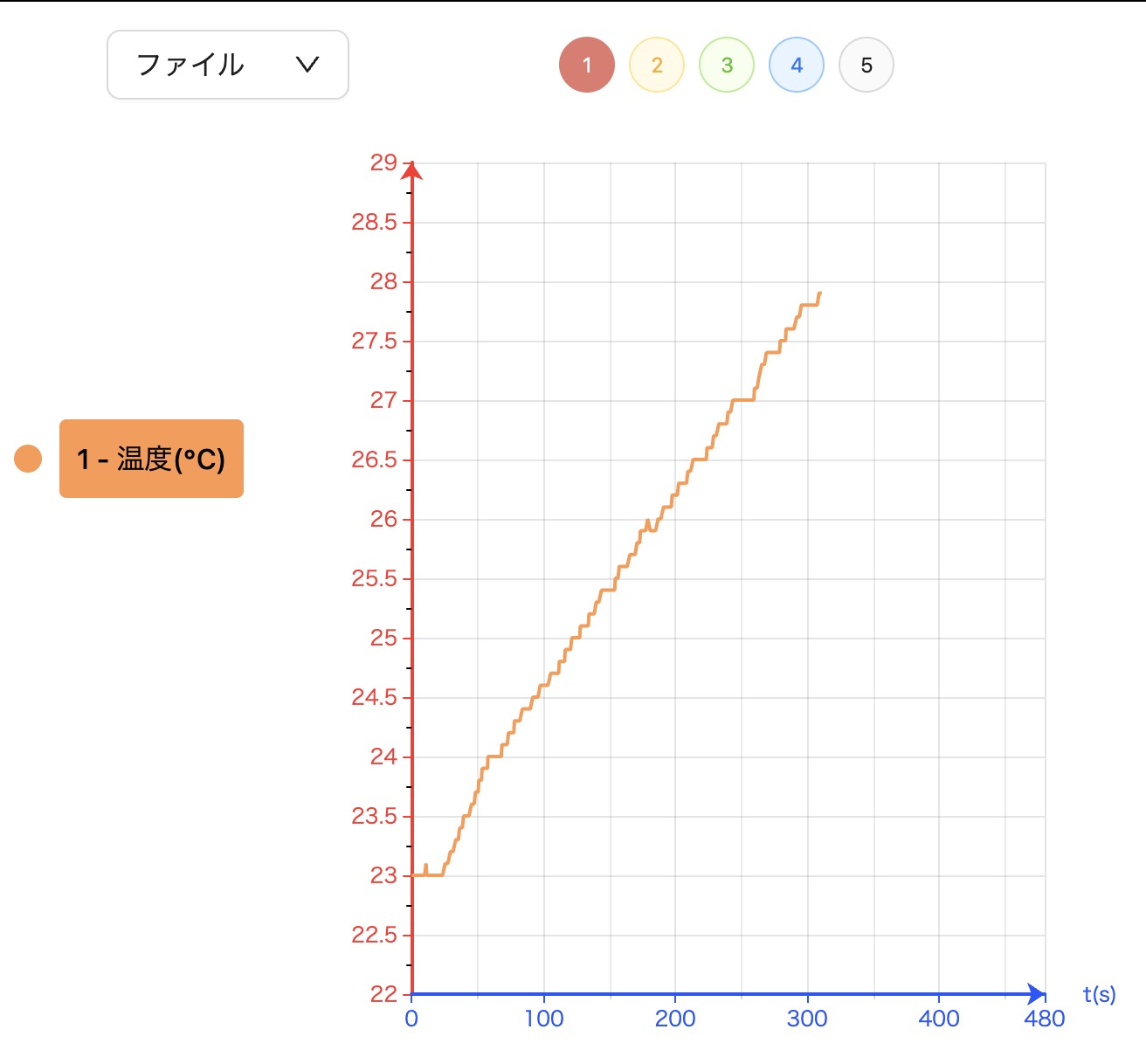Click the 28 tick label on temperature axis
Screen dimensions: 1146x1064
point(383,281)
